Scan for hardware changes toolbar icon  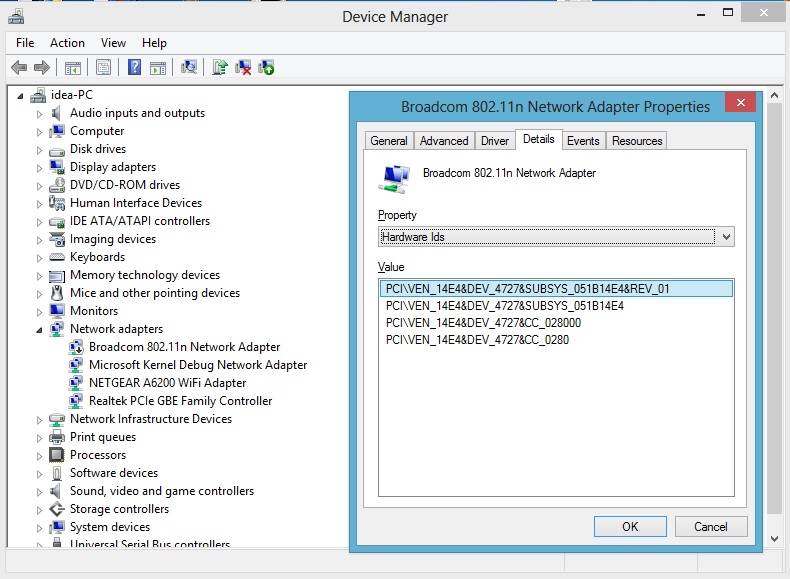point(189,67)
